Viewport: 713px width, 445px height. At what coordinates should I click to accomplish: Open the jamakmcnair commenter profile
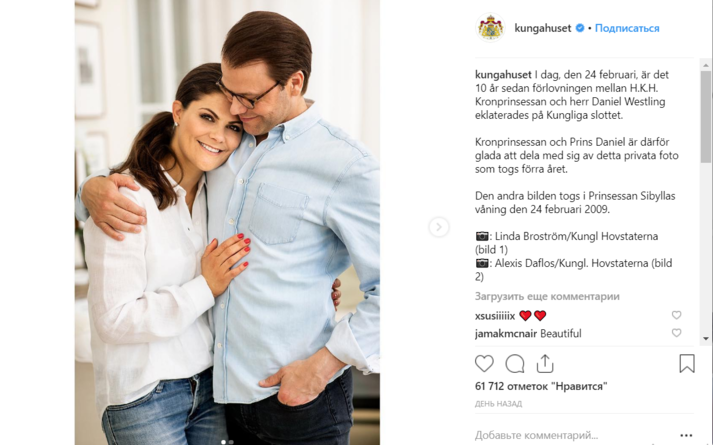(x=506, y=334)
